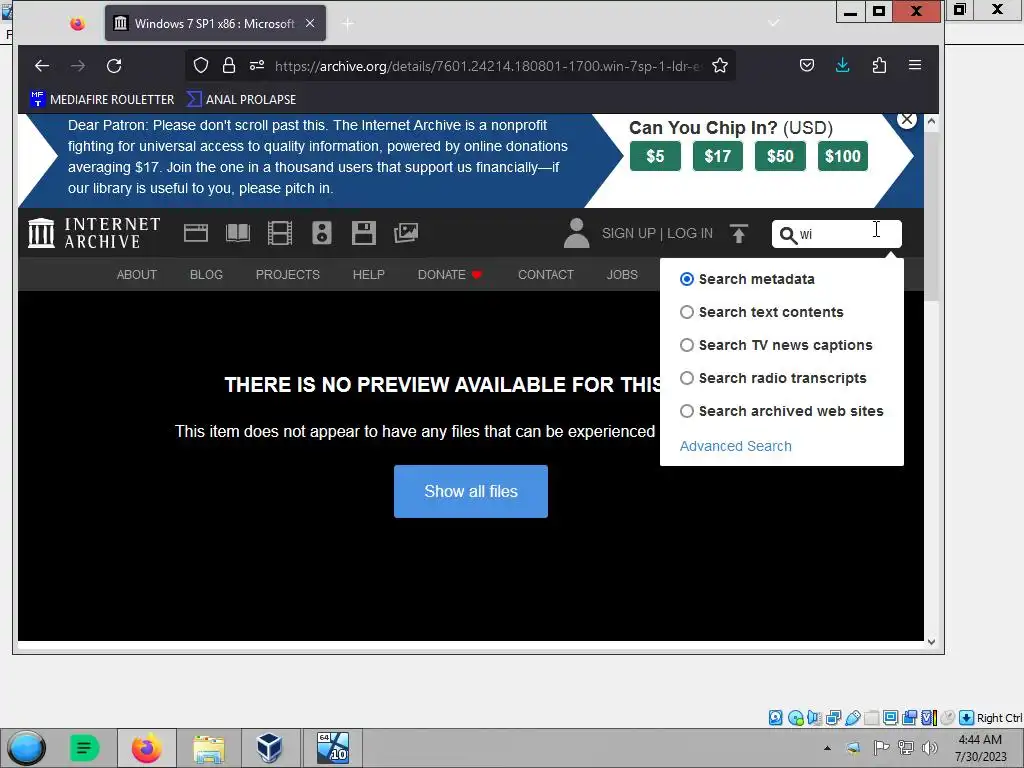Click the search box containing 'wi'
Image resolution: width=1024 pixels, height=768 pixels.
pos(837,234)
